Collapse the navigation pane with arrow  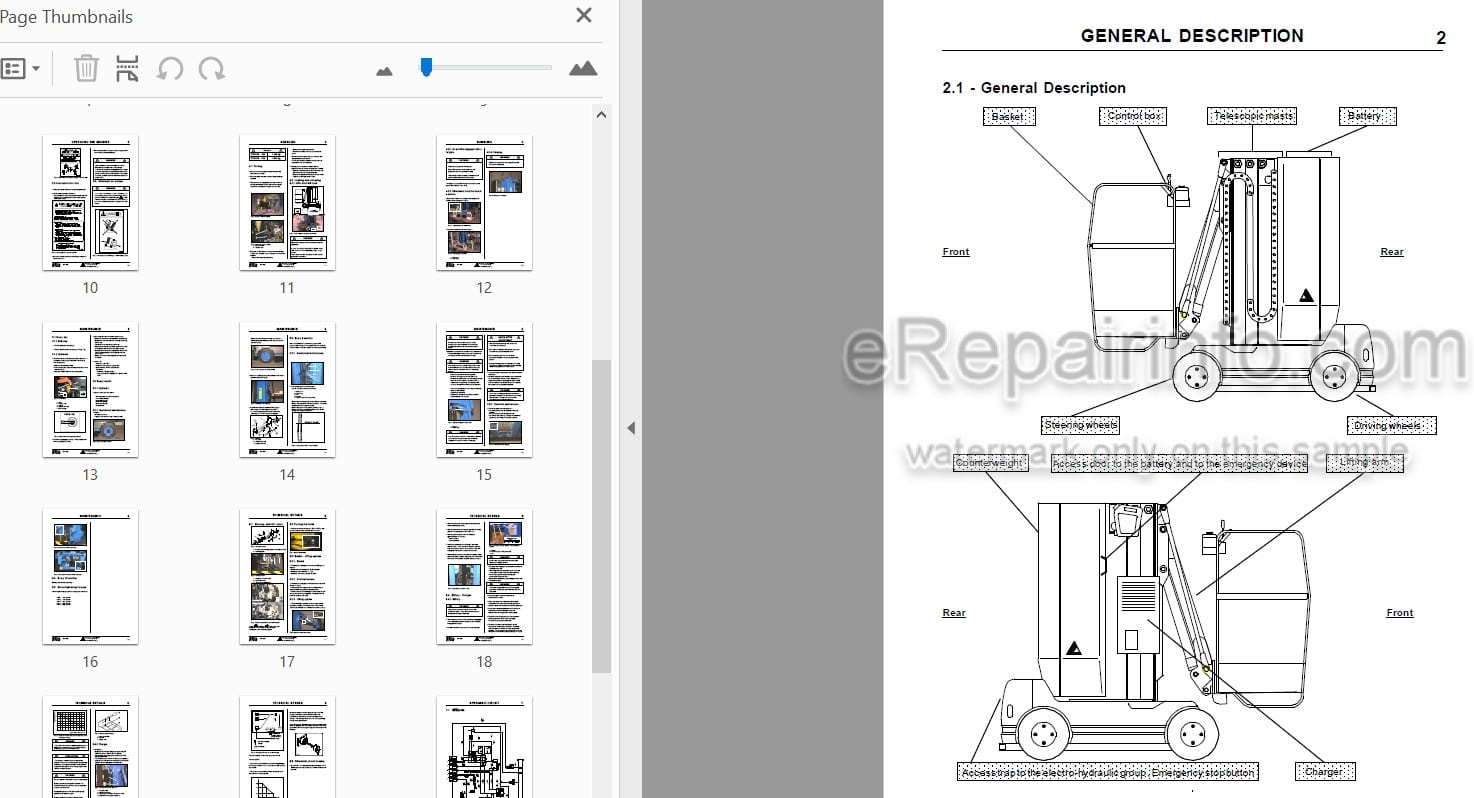631,428
